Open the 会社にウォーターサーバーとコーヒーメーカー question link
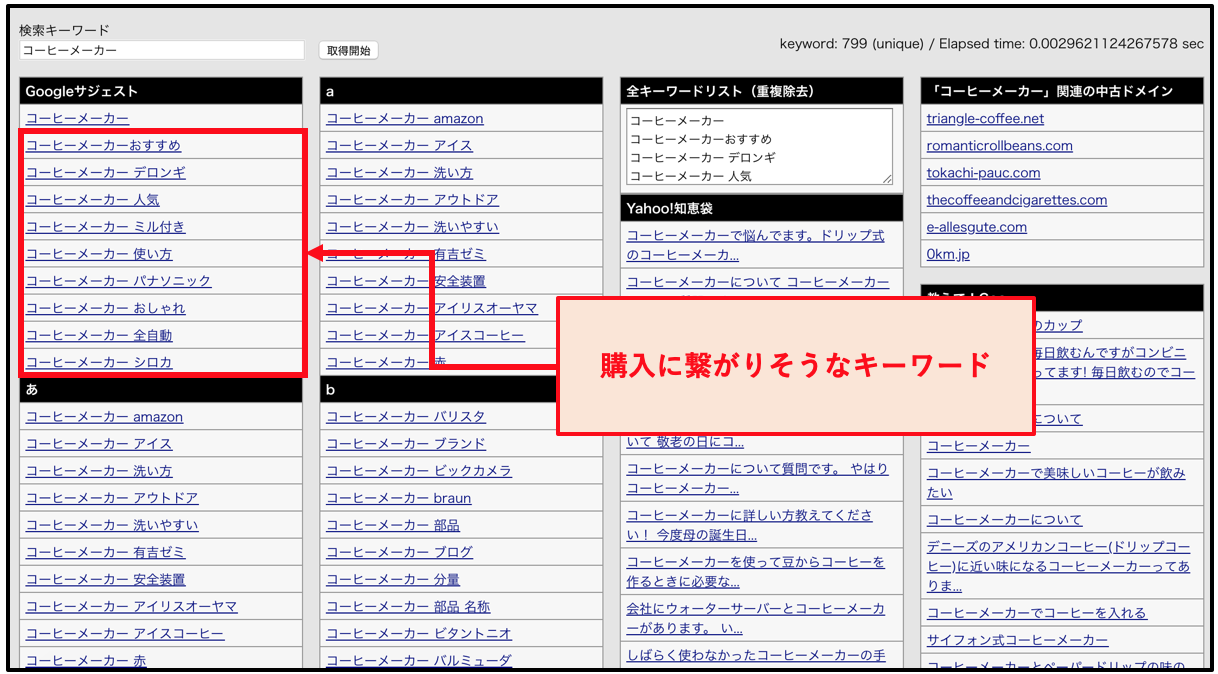1218x674 pixels. (755, 619)
